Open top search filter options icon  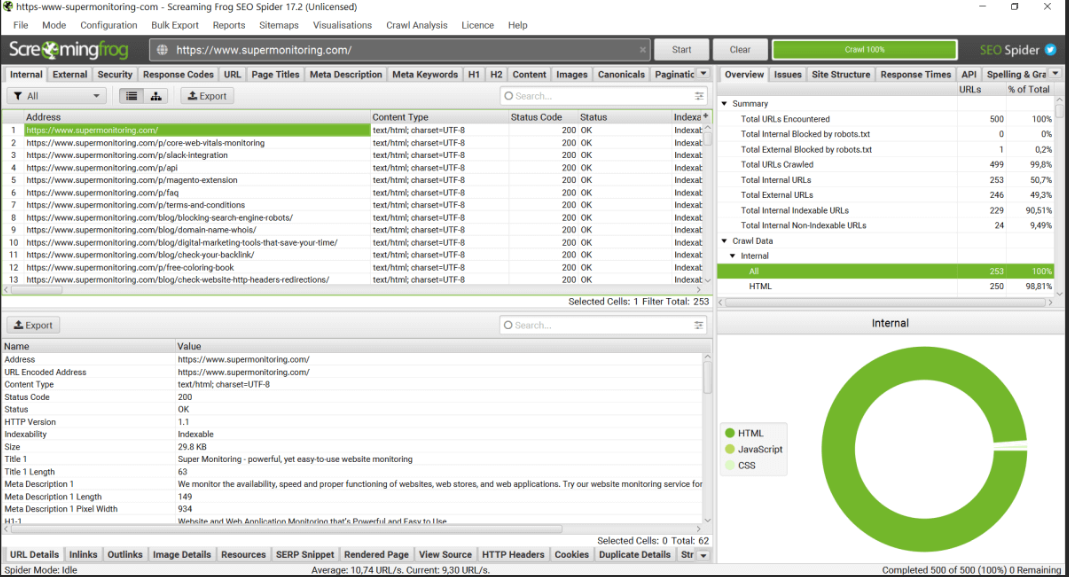(x=699, y=96)
